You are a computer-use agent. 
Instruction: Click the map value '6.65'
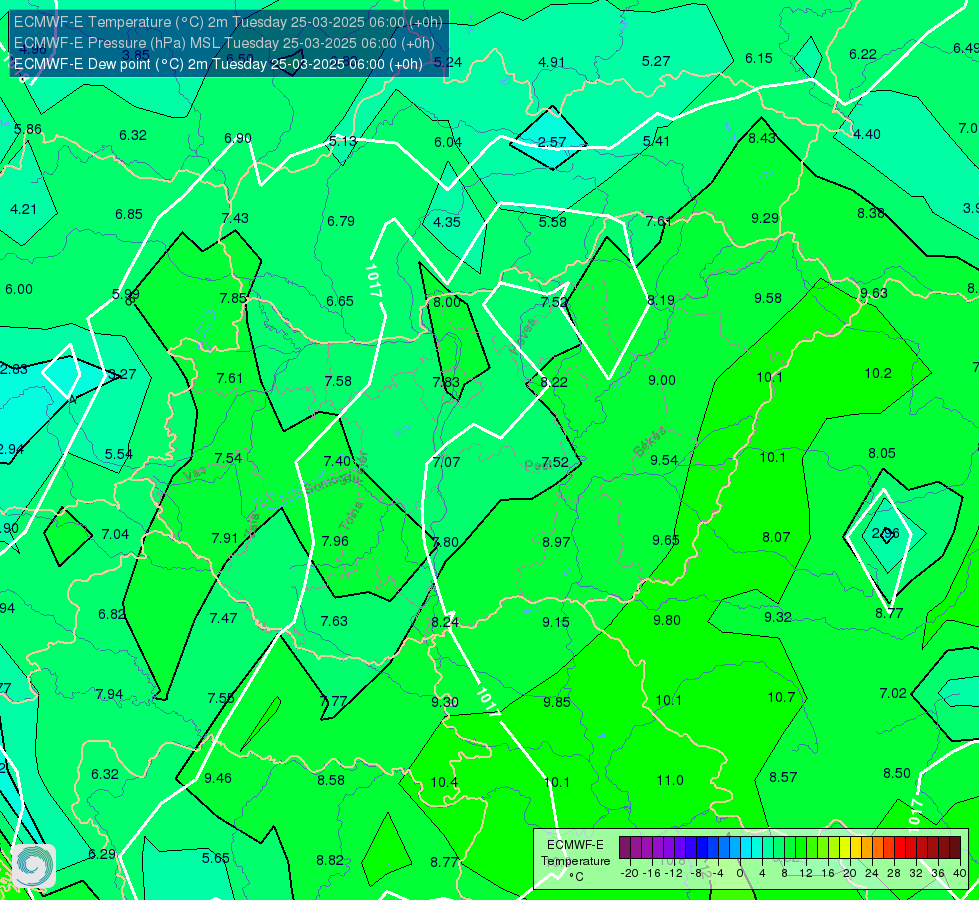coord(340,301)
